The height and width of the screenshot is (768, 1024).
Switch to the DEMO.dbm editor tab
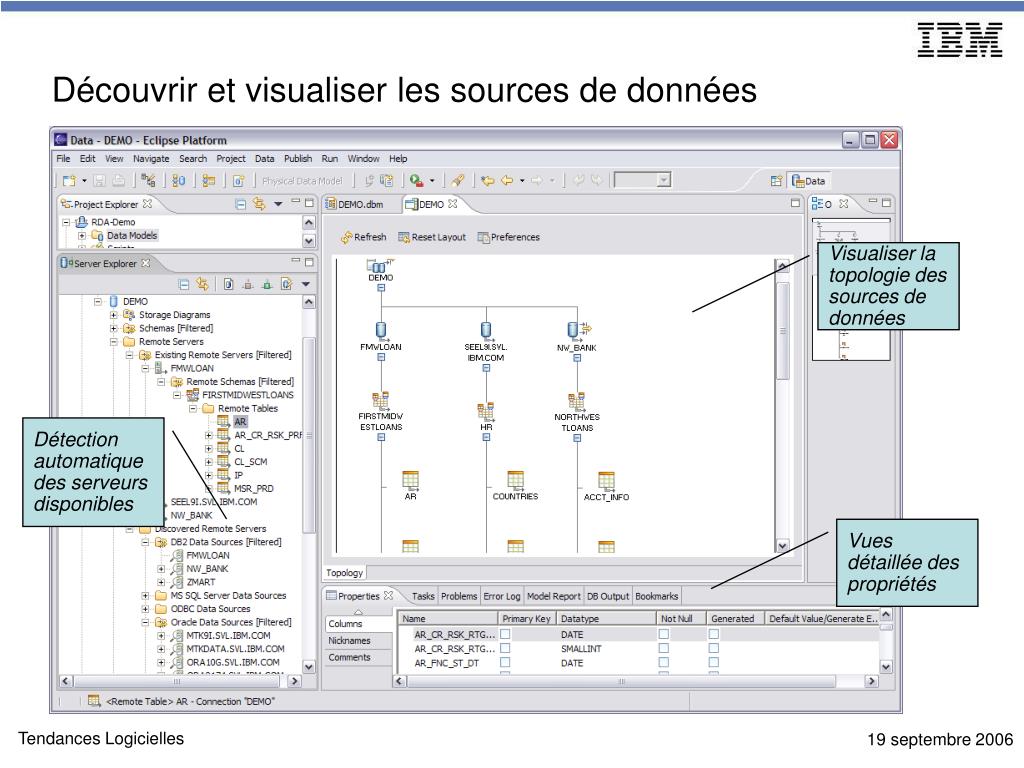pyautogui.click(x=355, y=204)
